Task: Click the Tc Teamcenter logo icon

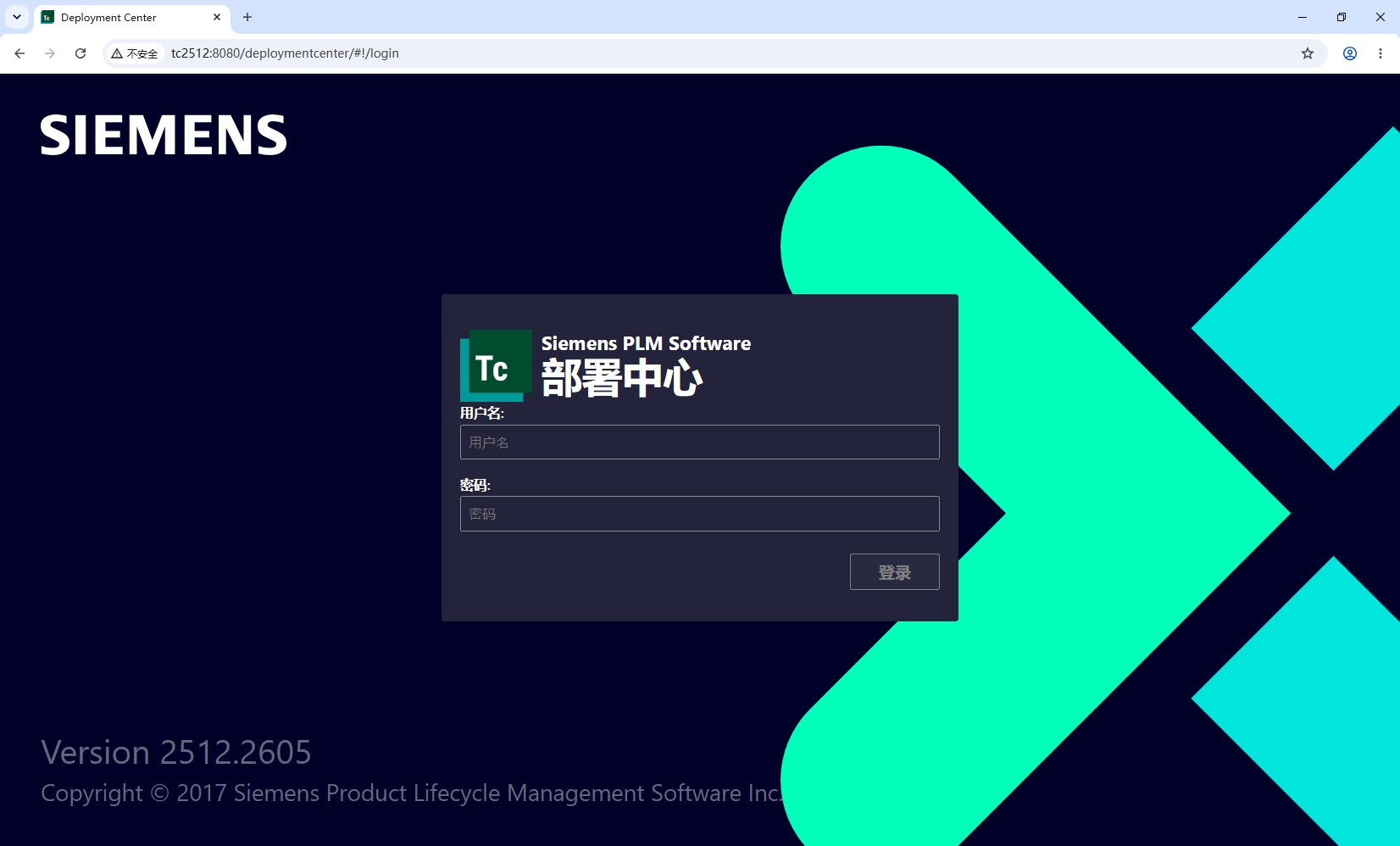Action: [496, 365]
